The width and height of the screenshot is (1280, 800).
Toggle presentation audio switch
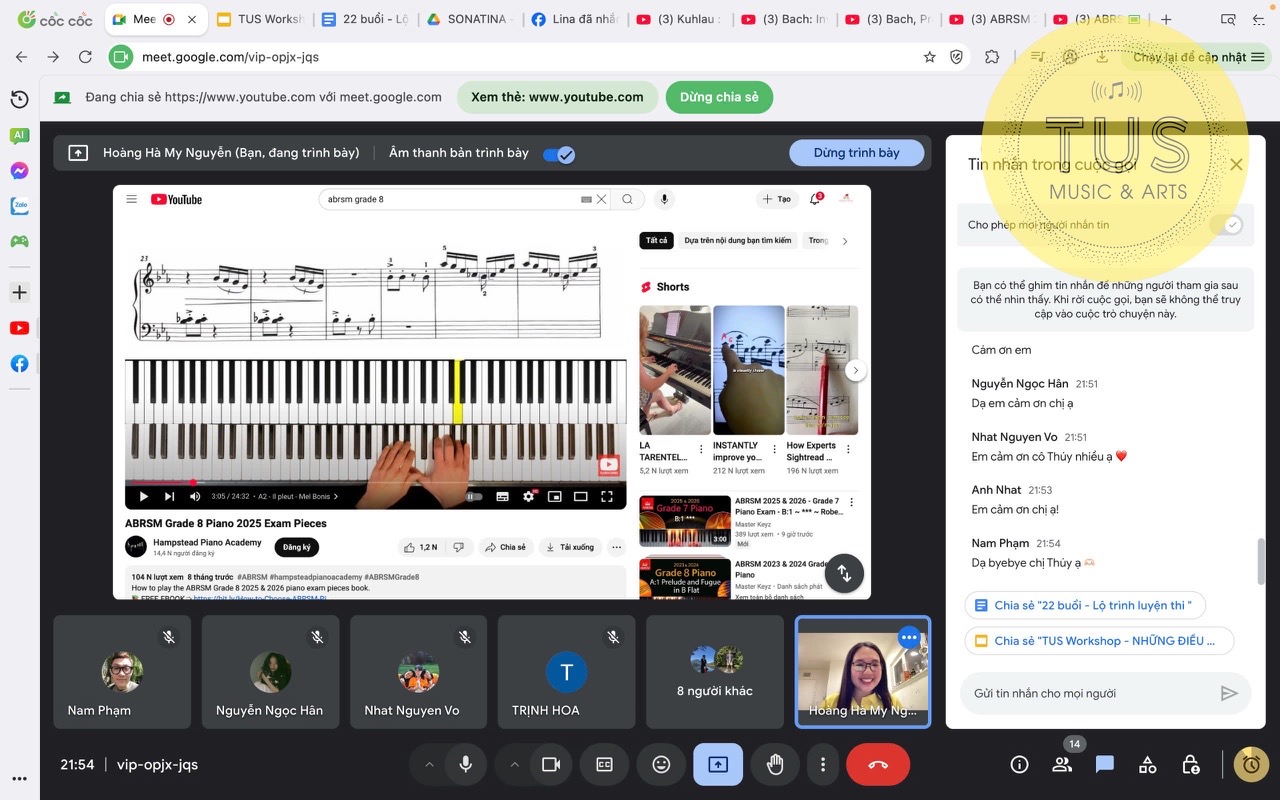click(558, 154)
